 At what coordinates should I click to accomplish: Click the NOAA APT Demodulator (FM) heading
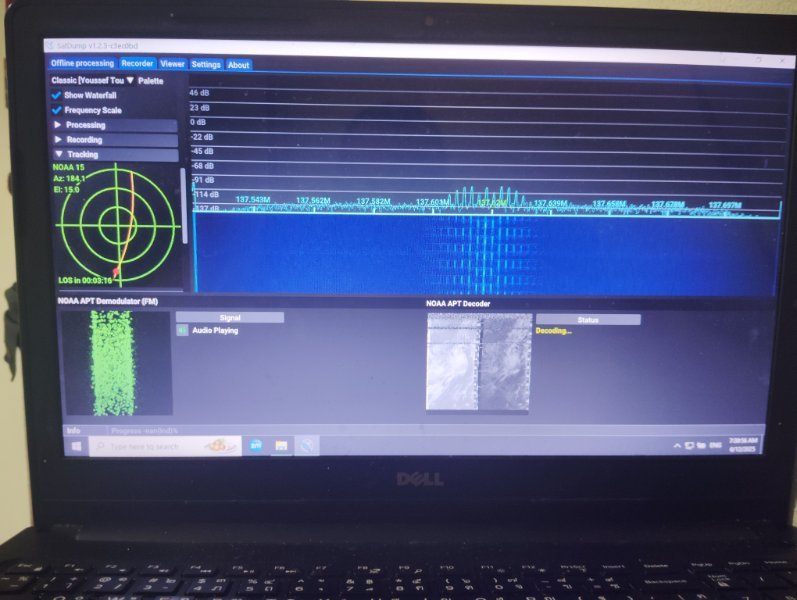108,301
